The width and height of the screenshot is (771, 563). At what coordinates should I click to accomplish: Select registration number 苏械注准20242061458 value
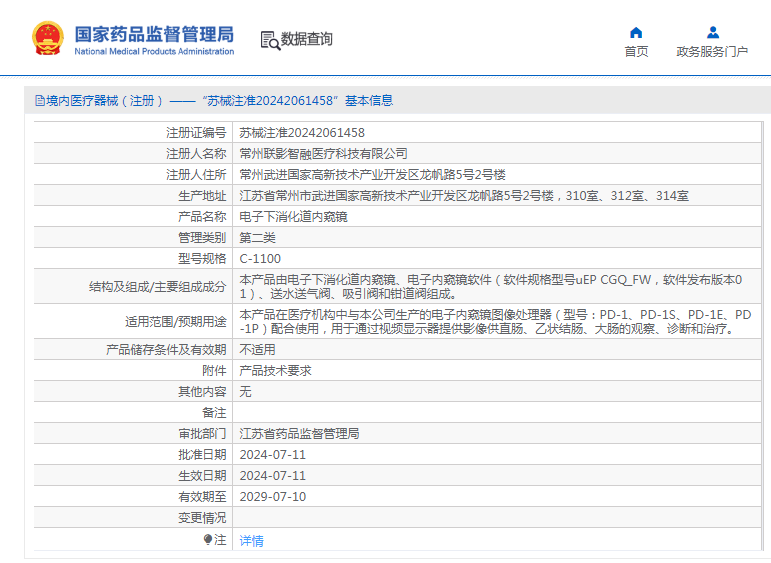(x=302, y=133)
